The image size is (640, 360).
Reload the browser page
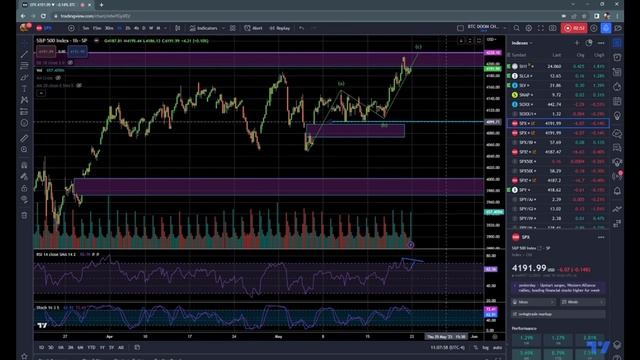(43, 16)
